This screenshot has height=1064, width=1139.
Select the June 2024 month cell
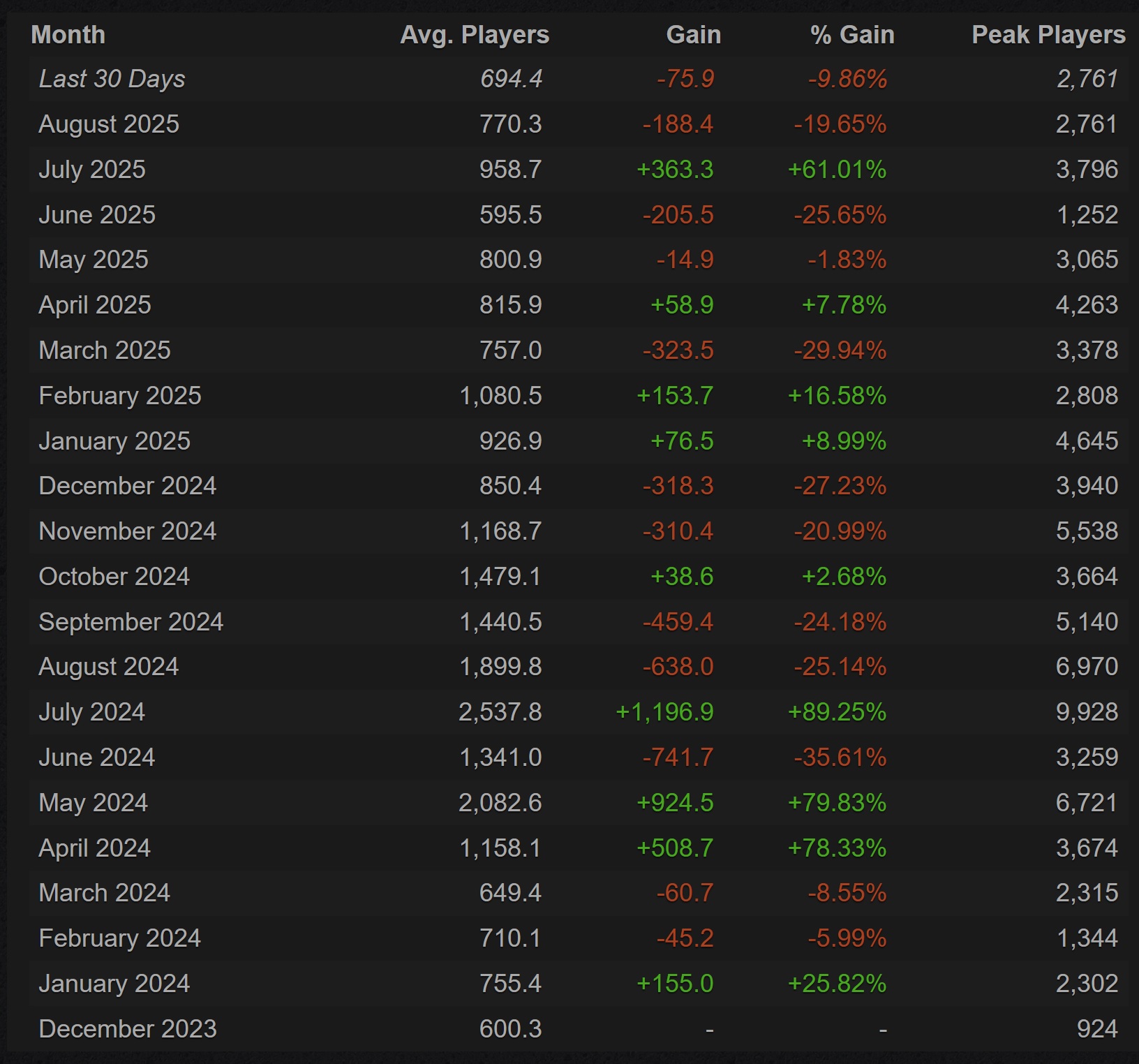tap(97, 758)
